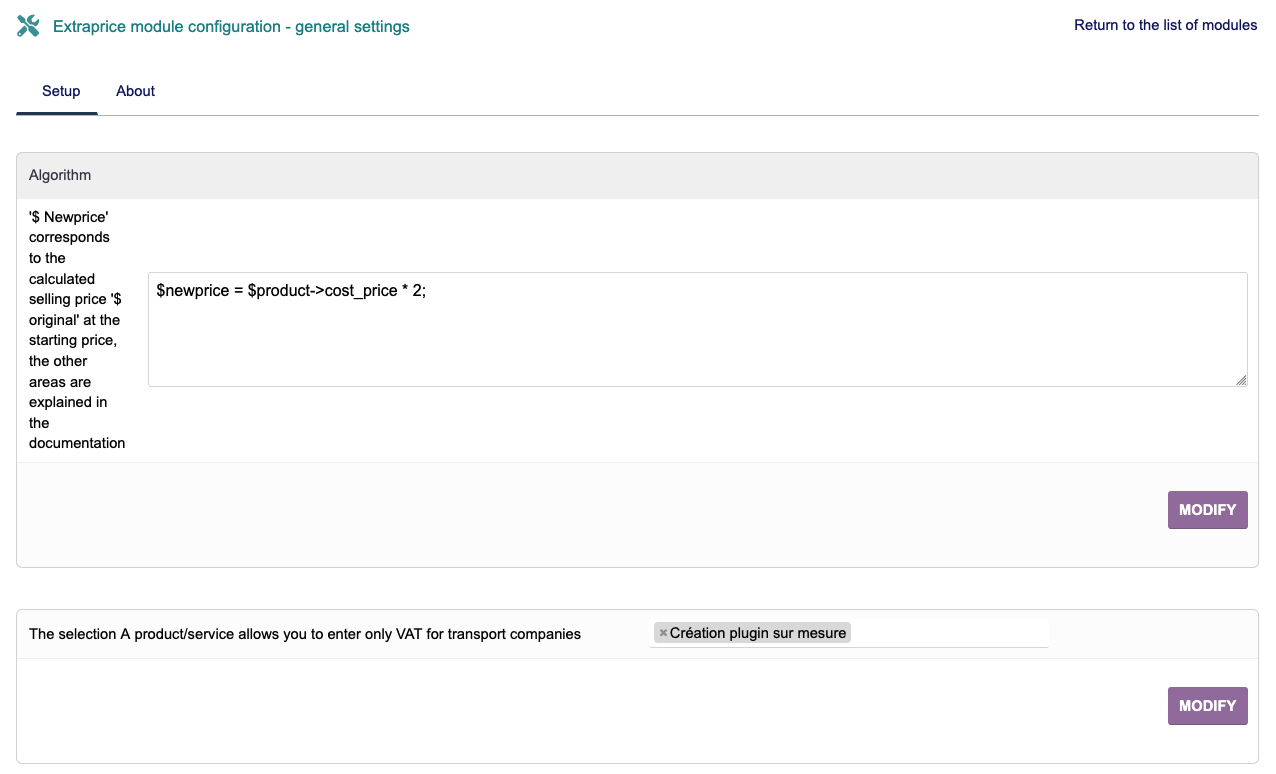The width and height of the screenshot is (1276, 774).
Task: Click the word 'documentation' in the algorithm description
Action: (77, 443)
